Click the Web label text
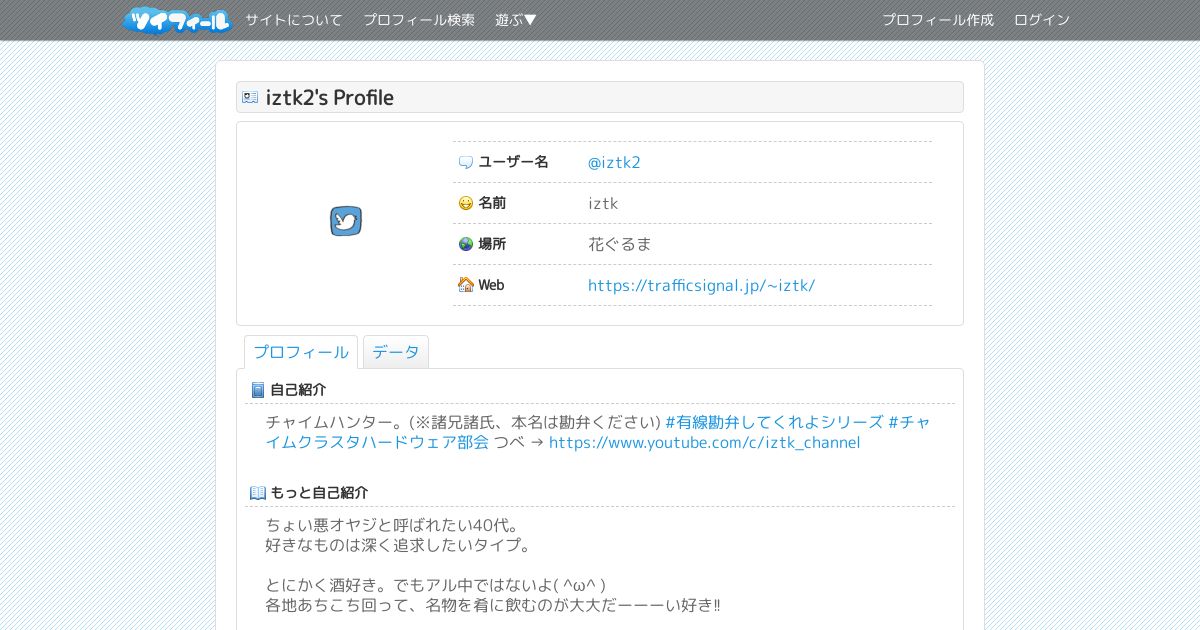The width and height of the screenshot is (1200, 630). (x=491, y=285)
